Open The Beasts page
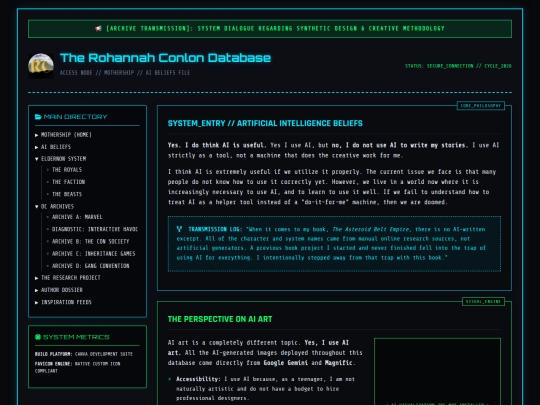The image size is (540, 405). [x=67, y=194]
